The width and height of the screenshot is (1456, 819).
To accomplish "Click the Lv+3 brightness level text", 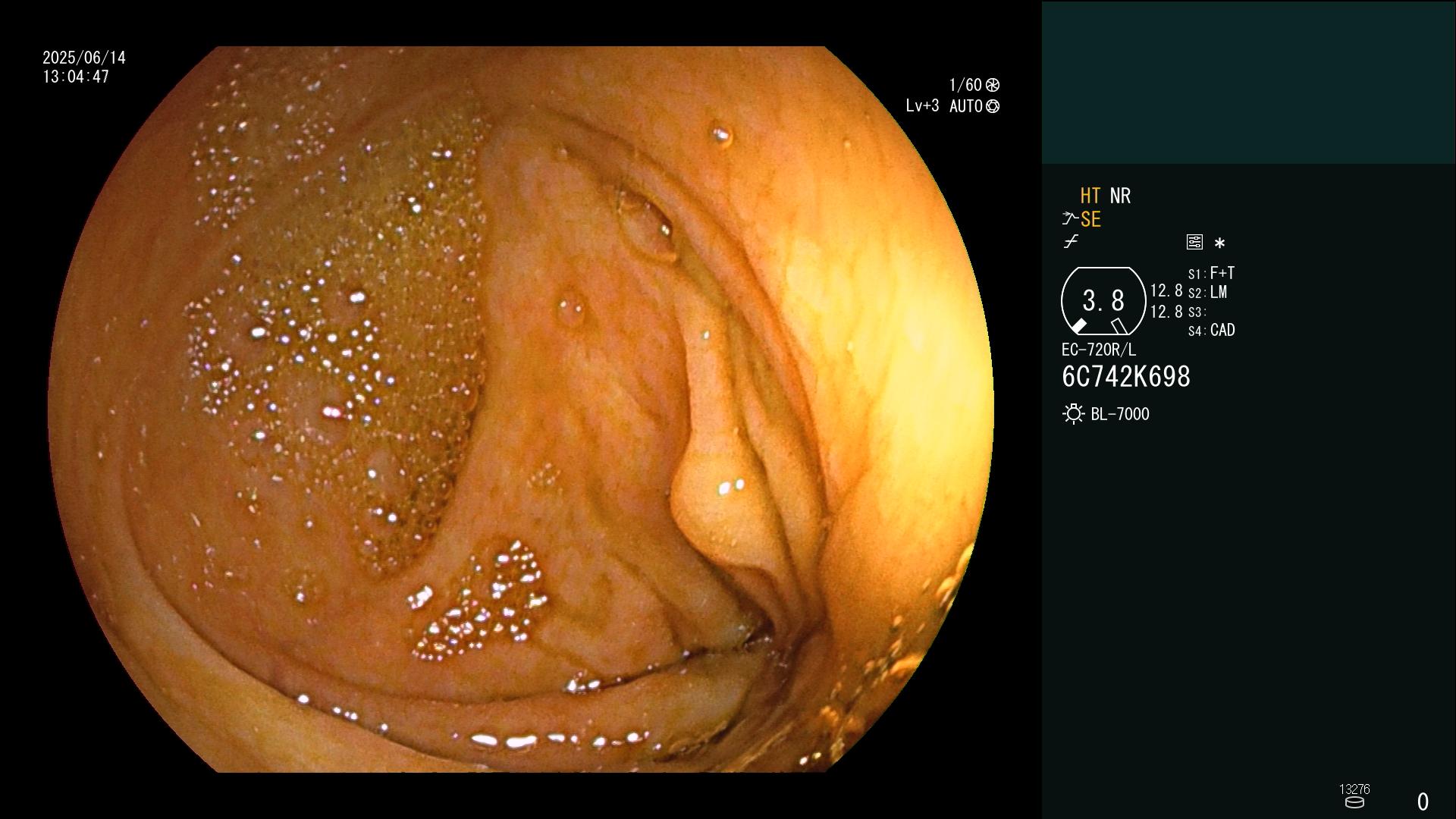I will (x=922, y=106).
